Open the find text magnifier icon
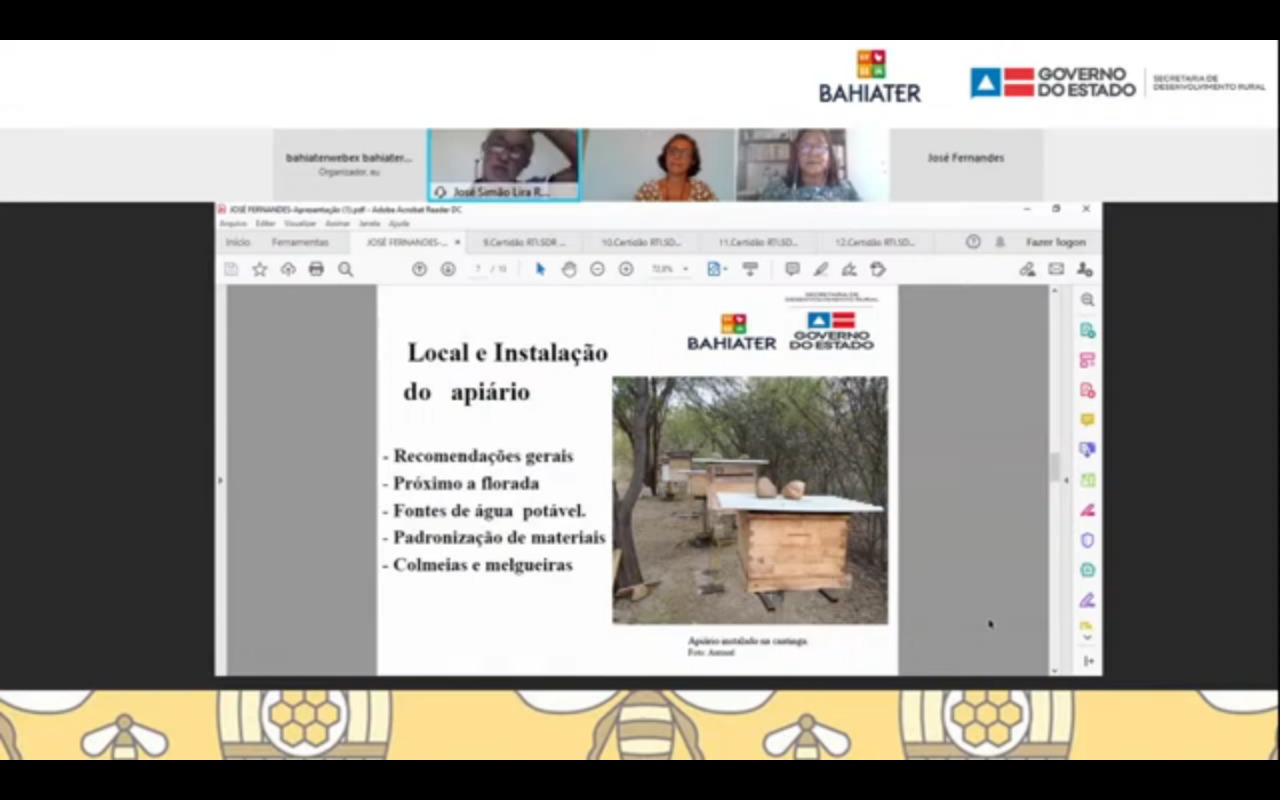Image resolution: width=1280 pixels, height=800 pixels. click(x=345, y=269)
